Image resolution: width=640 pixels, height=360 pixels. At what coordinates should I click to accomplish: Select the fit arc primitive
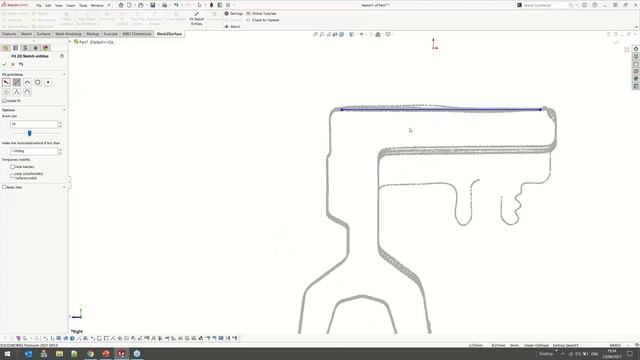[27, 82]
